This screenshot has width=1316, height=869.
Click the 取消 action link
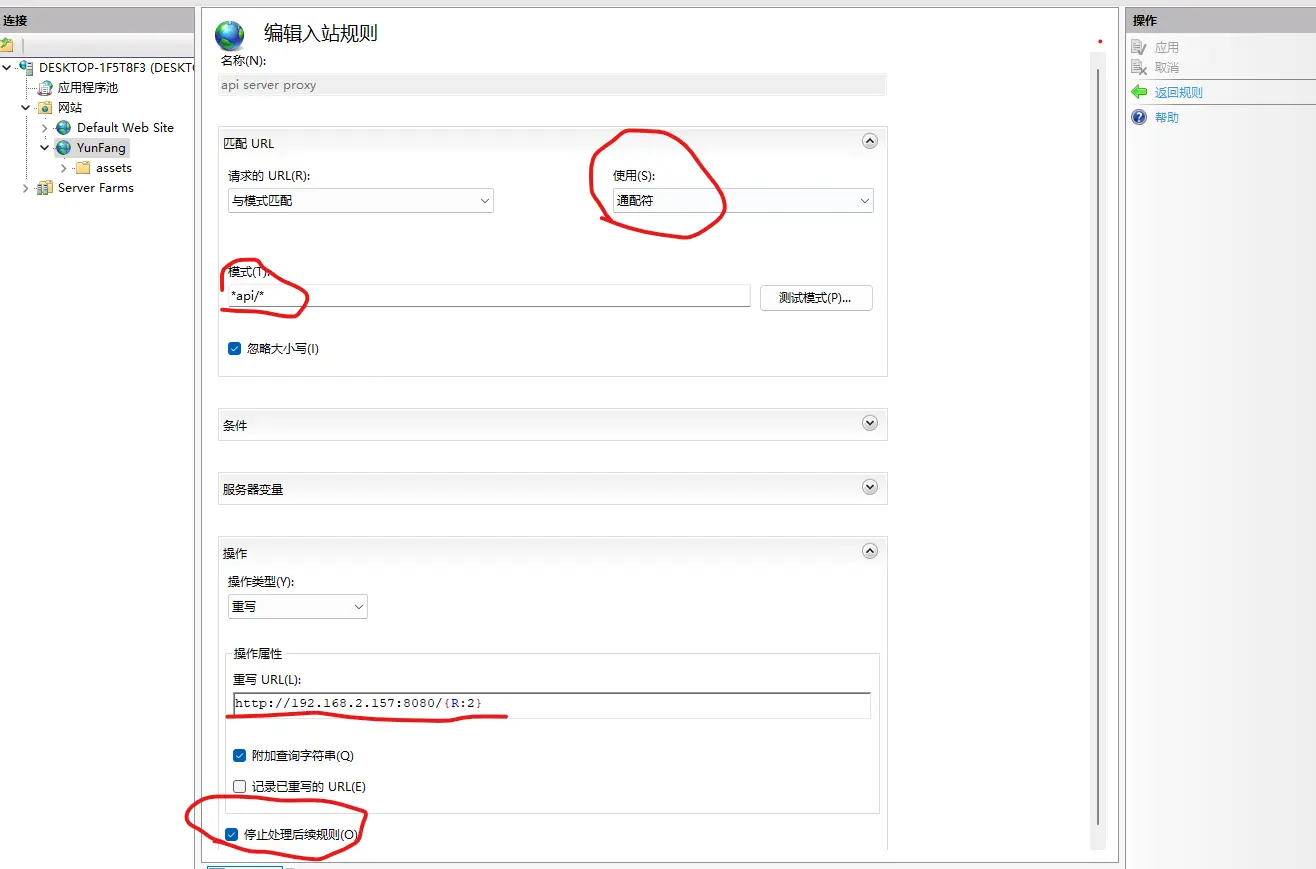[1167, 68]
